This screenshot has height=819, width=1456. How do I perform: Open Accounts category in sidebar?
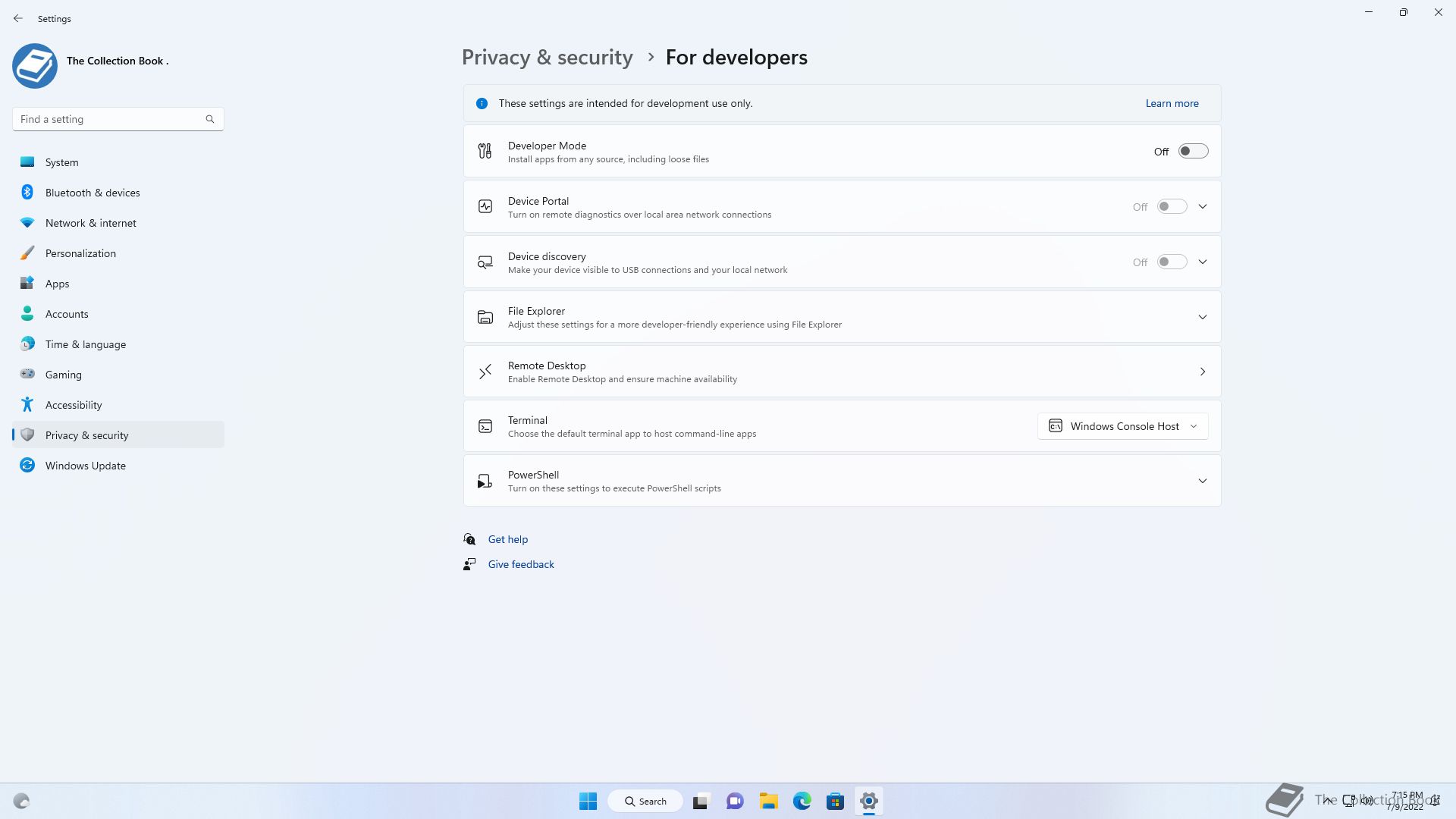click(118, 314)
